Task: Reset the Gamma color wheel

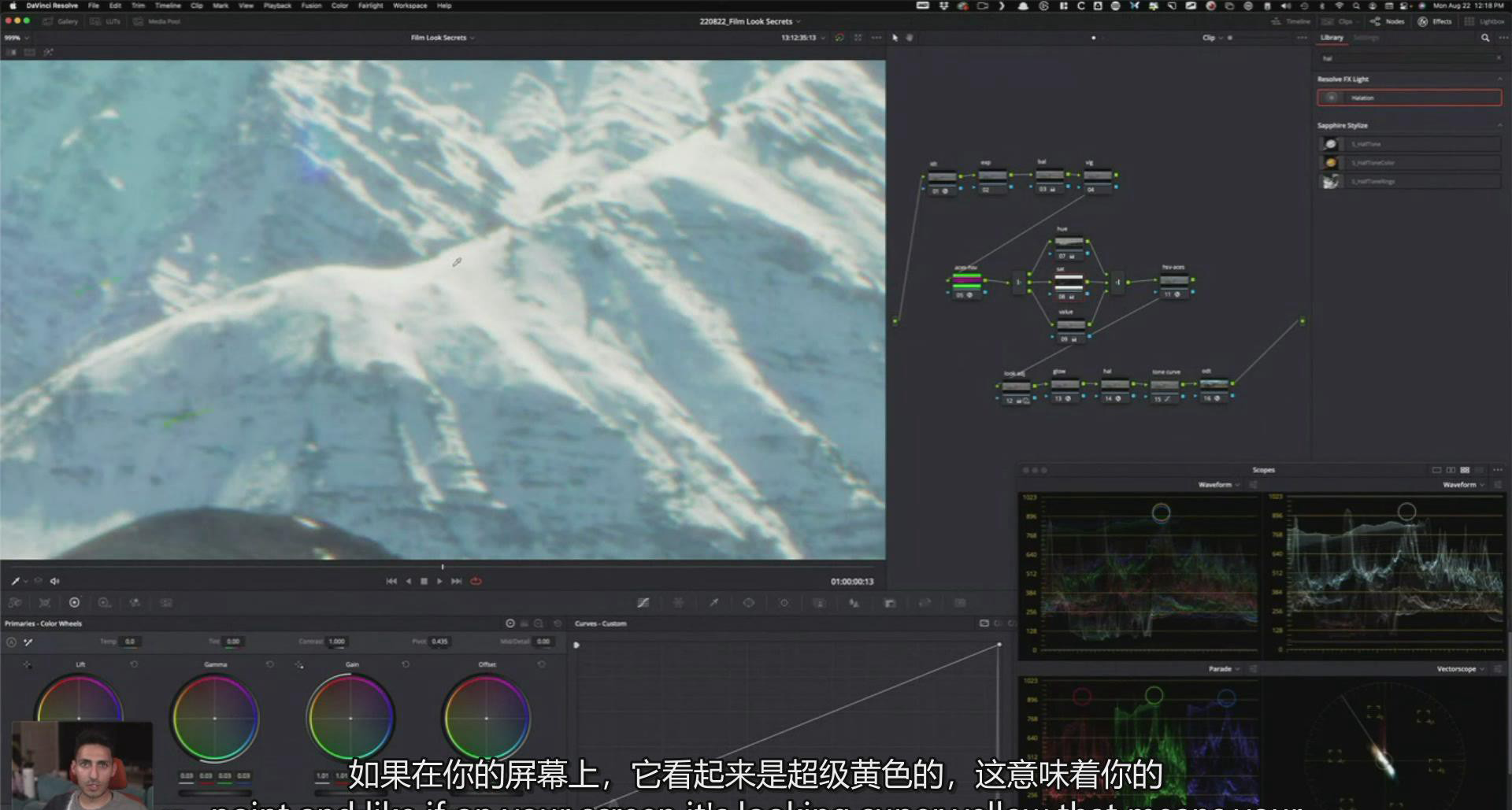Action: 270,665
